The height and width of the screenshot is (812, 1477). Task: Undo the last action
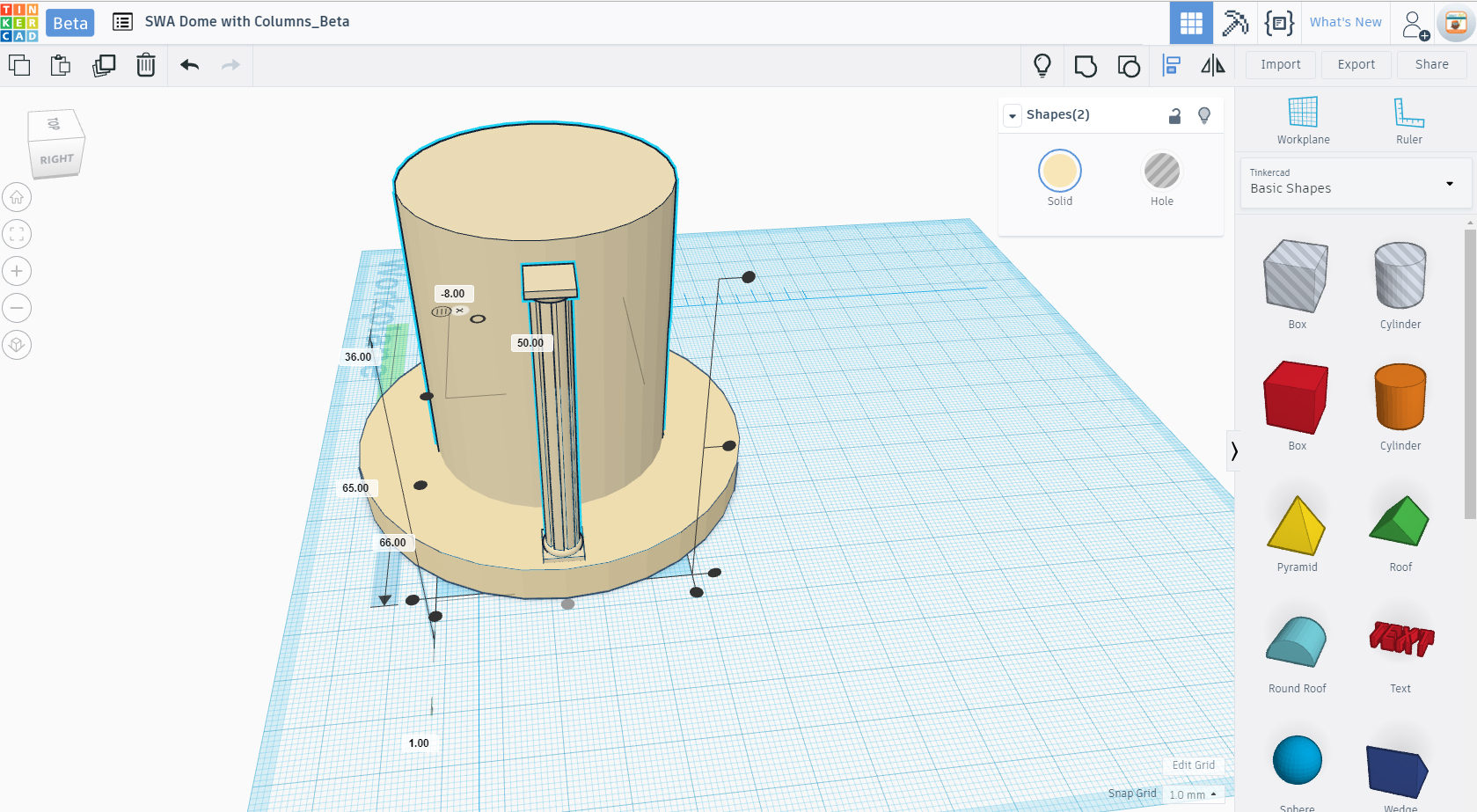click(x=190, y=65)
